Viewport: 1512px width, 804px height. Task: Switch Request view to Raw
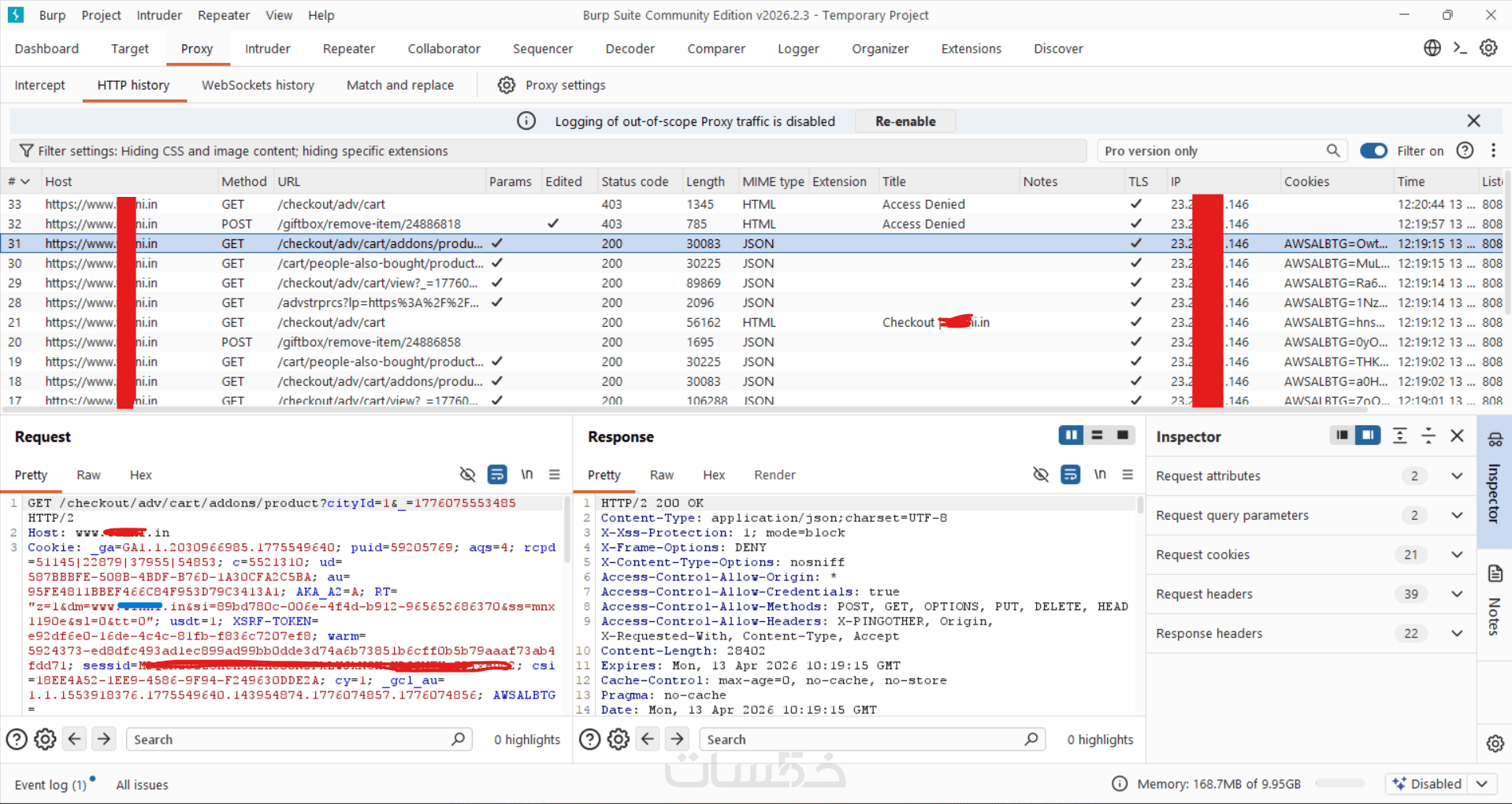(88, 475)
